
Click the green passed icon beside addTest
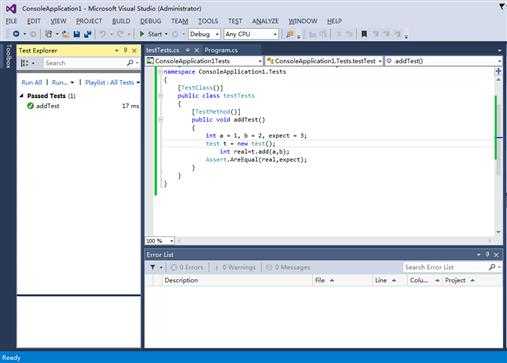pos(30,106)
